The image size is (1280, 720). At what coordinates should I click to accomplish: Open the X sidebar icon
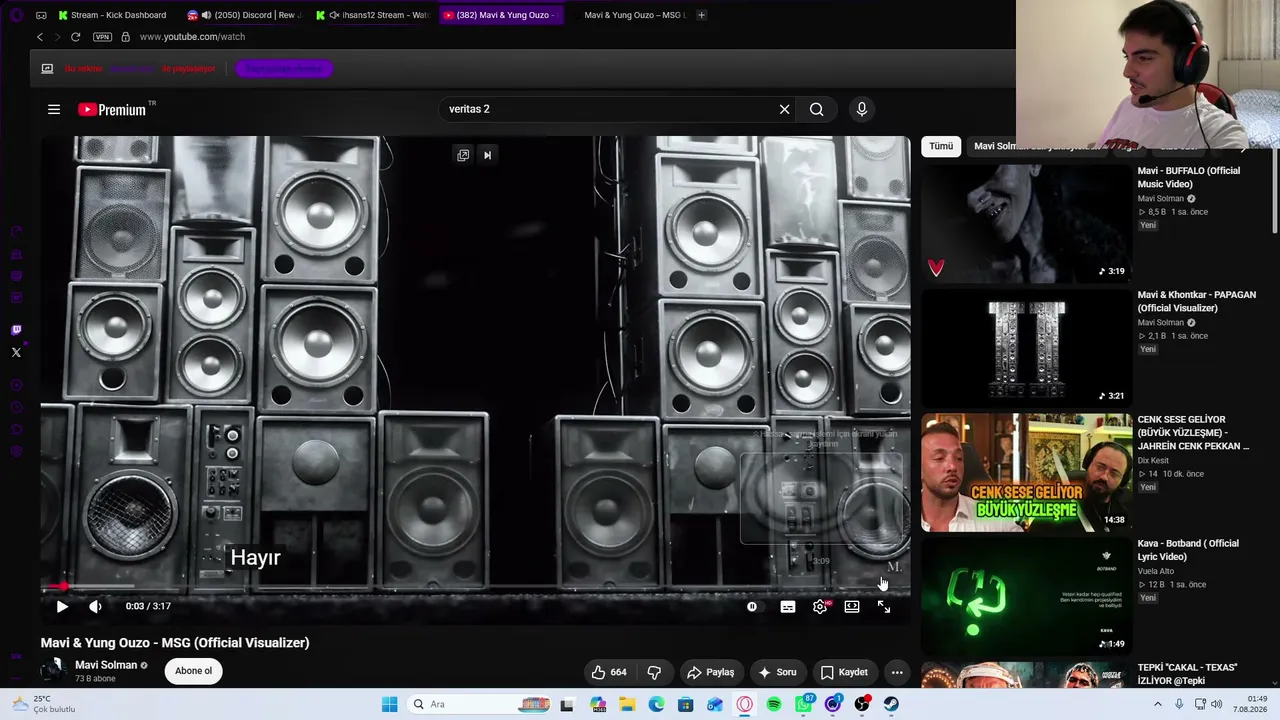click(16, 352)
